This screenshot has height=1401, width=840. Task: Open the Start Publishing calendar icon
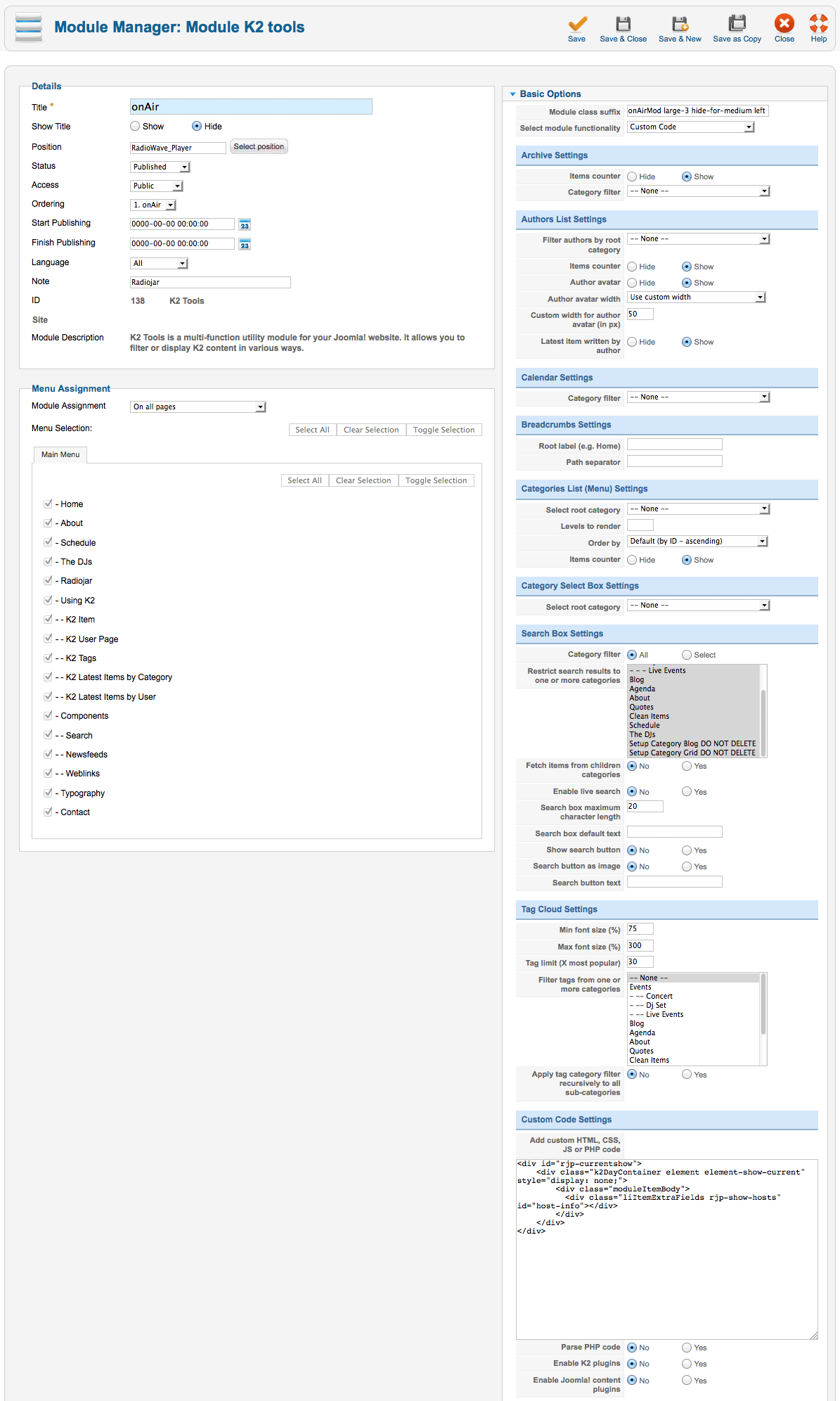tap(245, 224)
